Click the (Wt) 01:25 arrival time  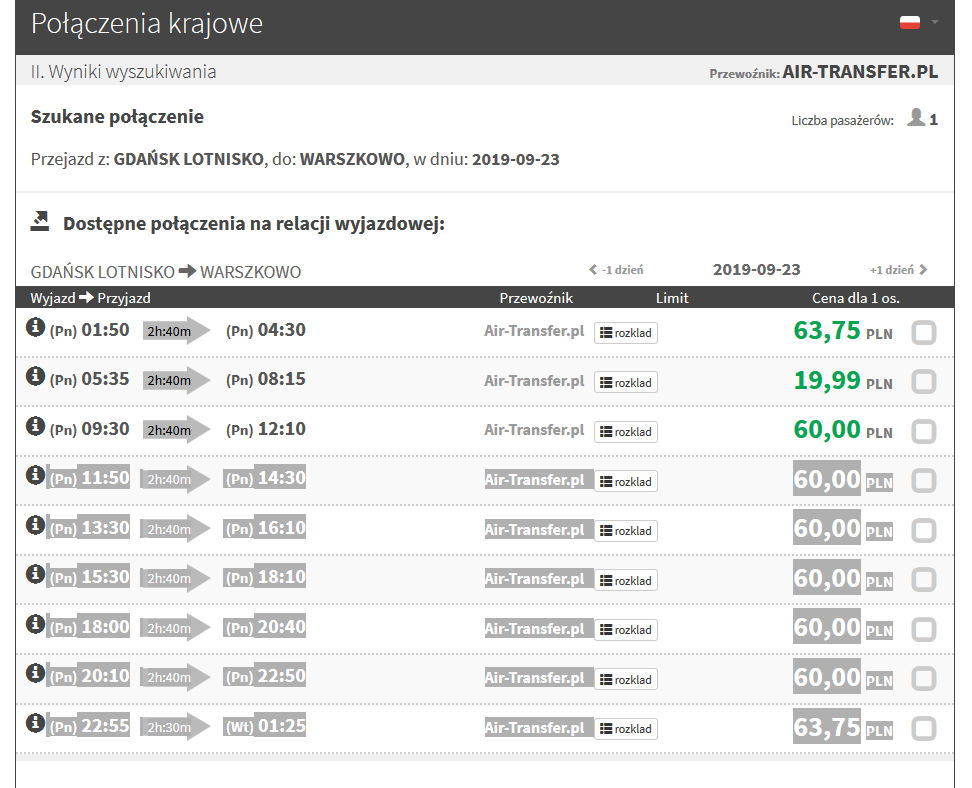tap(265, 725)
